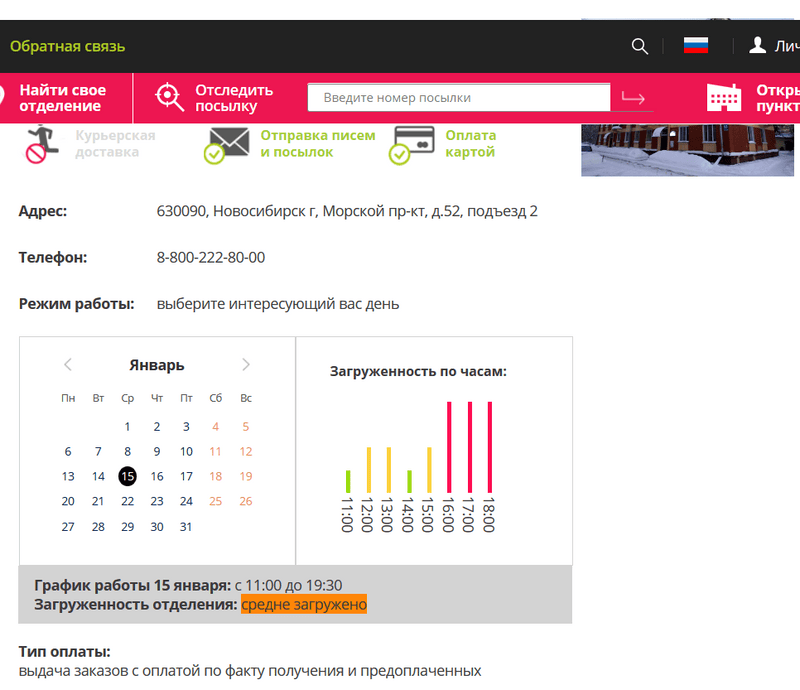The height and width of the screenshot is (690, 800).
Task: Open Найти свое отделение
Action: 63,98
